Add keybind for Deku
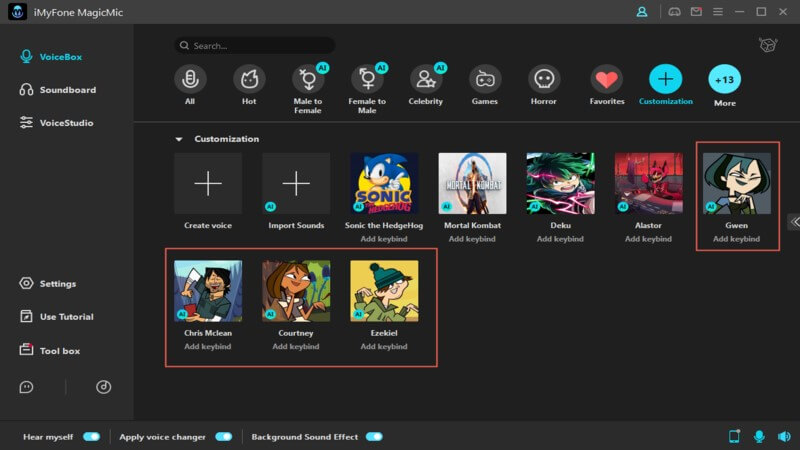Screen dimensions: 800x450 tap(560, 239)
